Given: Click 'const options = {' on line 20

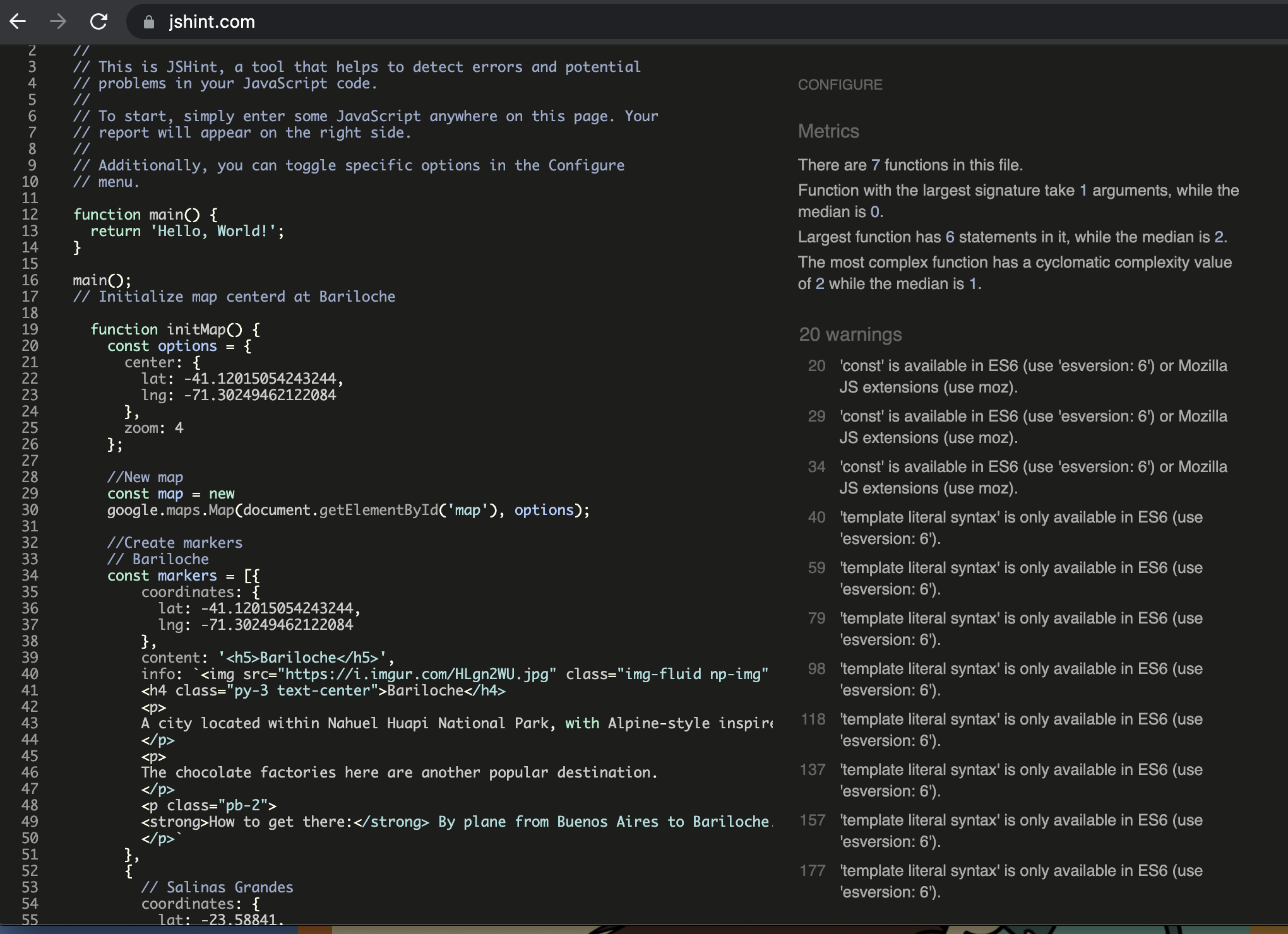Looking at the screenshot, I should pyautogui.click(x=179, y=346).
